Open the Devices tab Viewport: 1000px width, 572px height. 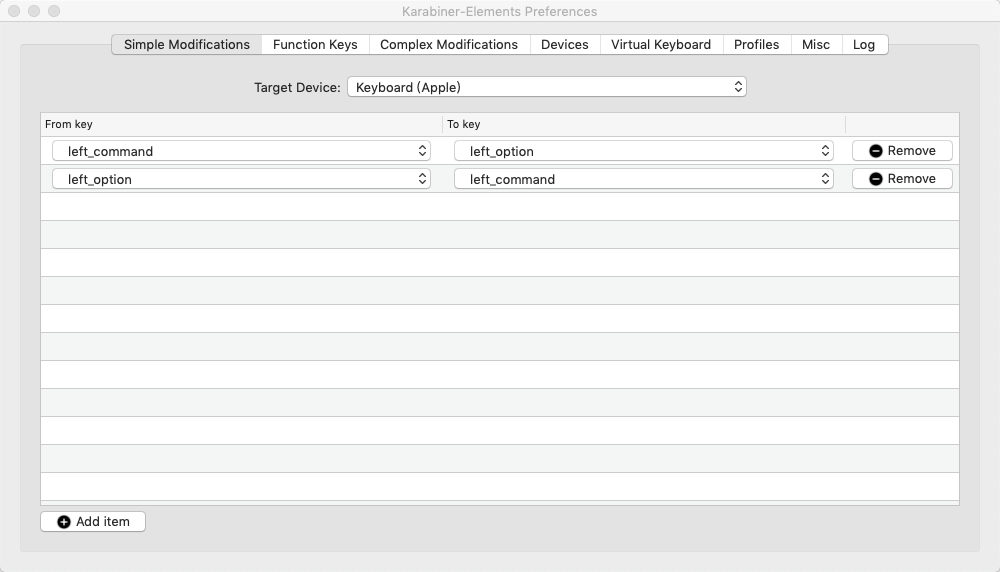click(564, 45)
